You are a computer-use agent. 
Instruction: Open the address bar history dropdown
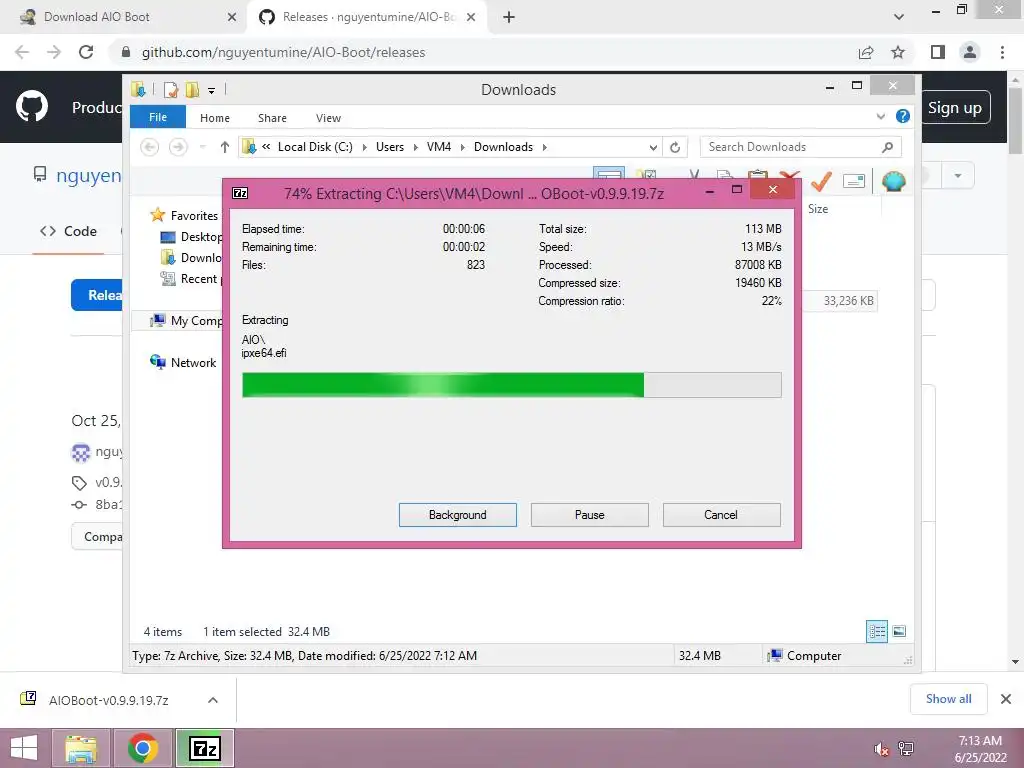[x=652, y=148]
